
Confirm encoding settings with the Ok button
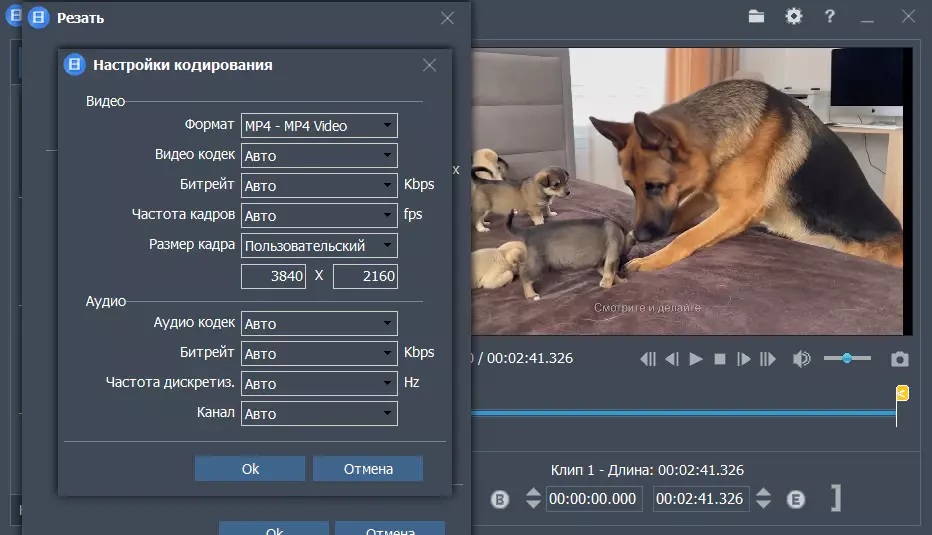click(250, 469)
